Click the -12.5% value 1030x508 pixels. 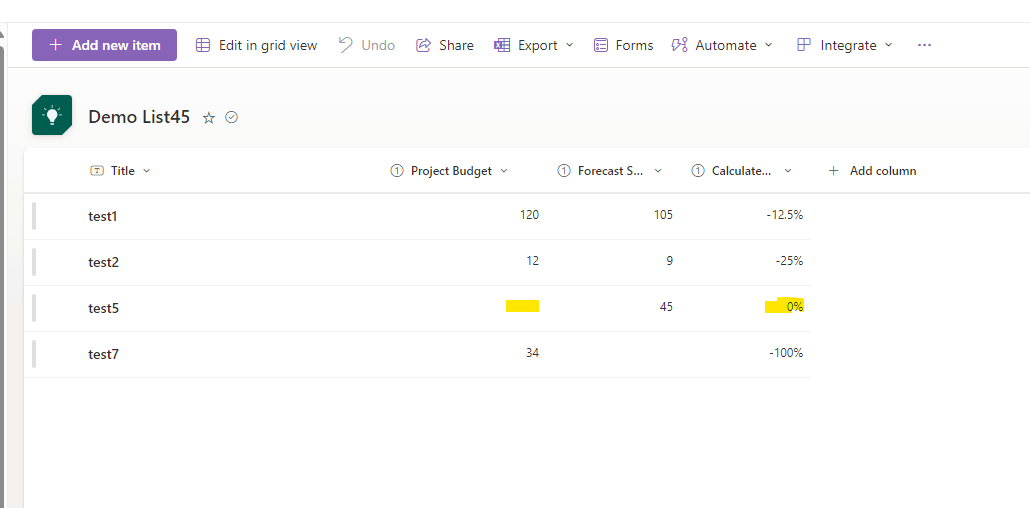pyautogui.click(x=785, y=214)
